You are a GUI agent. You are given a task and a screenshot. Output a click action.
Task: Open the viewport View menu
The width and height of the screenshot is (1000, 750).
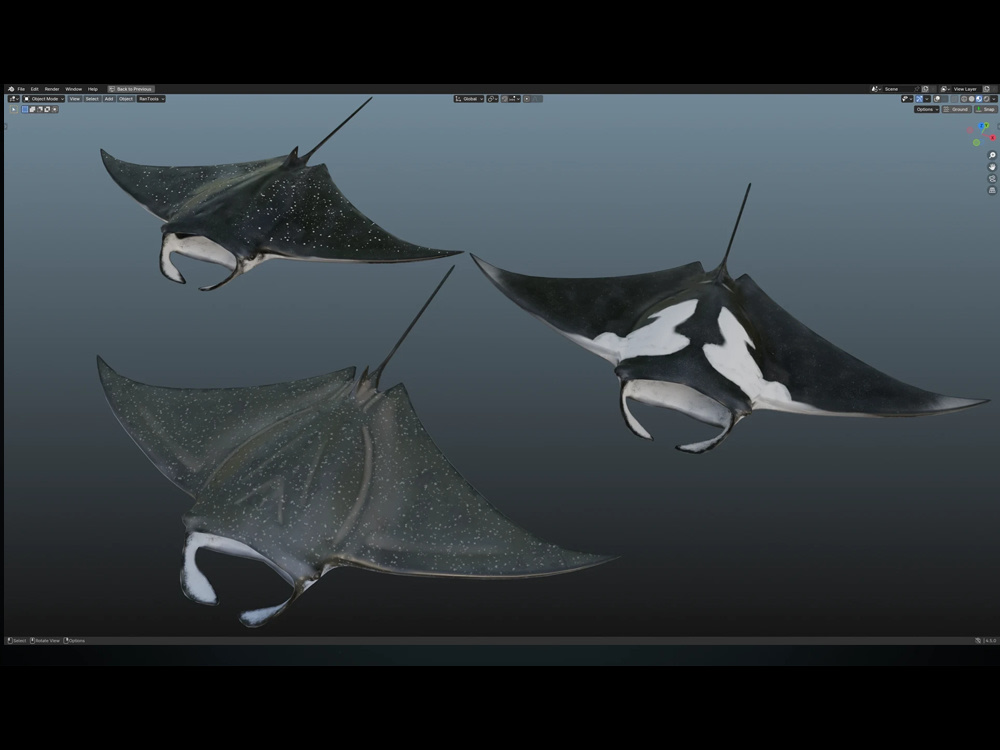tap(75, 99)
